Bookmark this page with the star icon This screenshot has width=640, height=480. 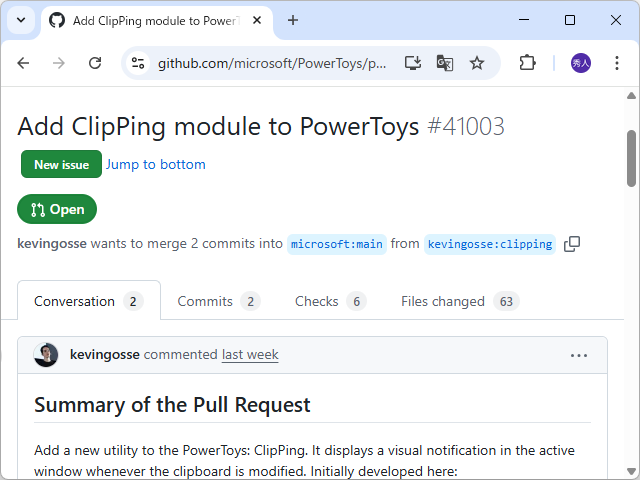pos(477,63)
